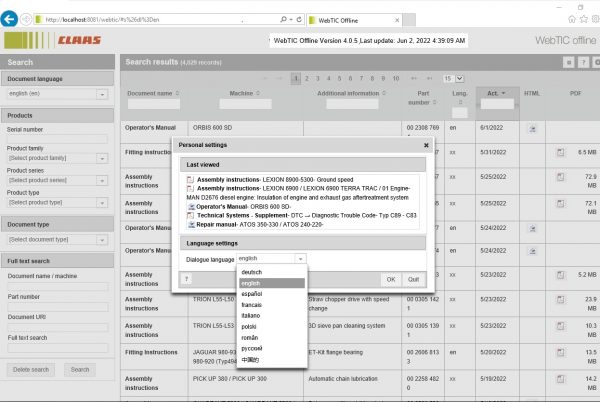
Task: Confirm settings with OK button
Action: click(x=391, y=279)
